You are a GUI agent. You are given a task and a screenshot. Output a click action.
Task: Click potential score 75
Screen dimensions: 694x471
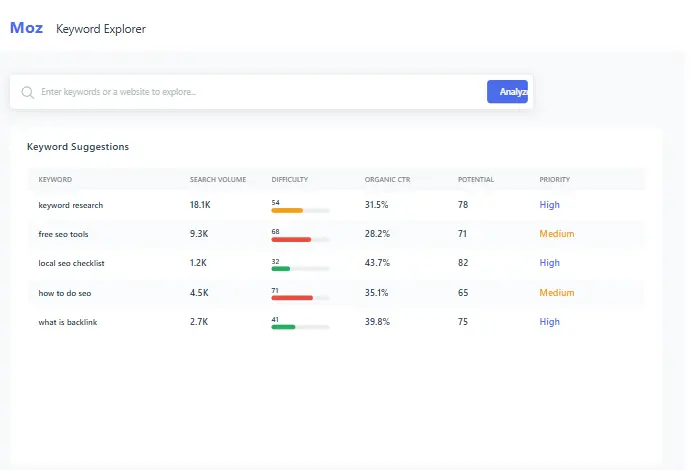pyautogui.click(x=463, y=322)
